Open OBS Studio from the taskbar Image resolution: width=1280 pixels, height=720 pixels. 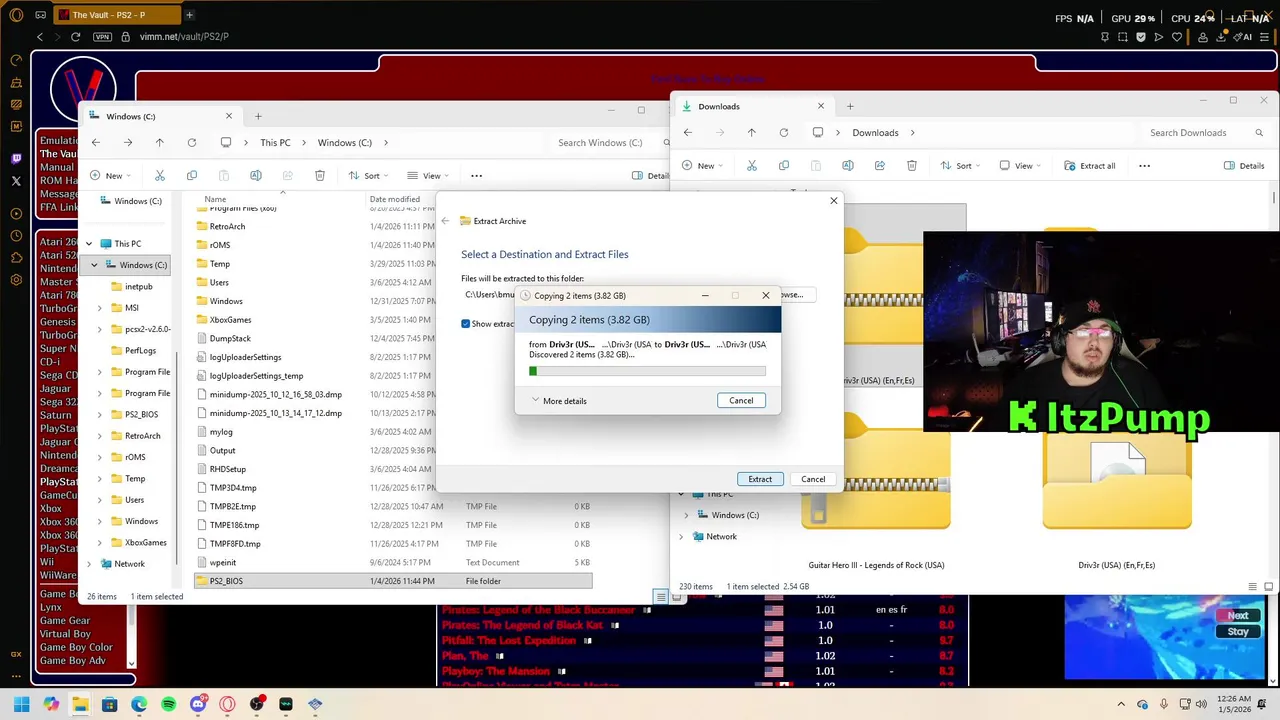tap(256, 705)
